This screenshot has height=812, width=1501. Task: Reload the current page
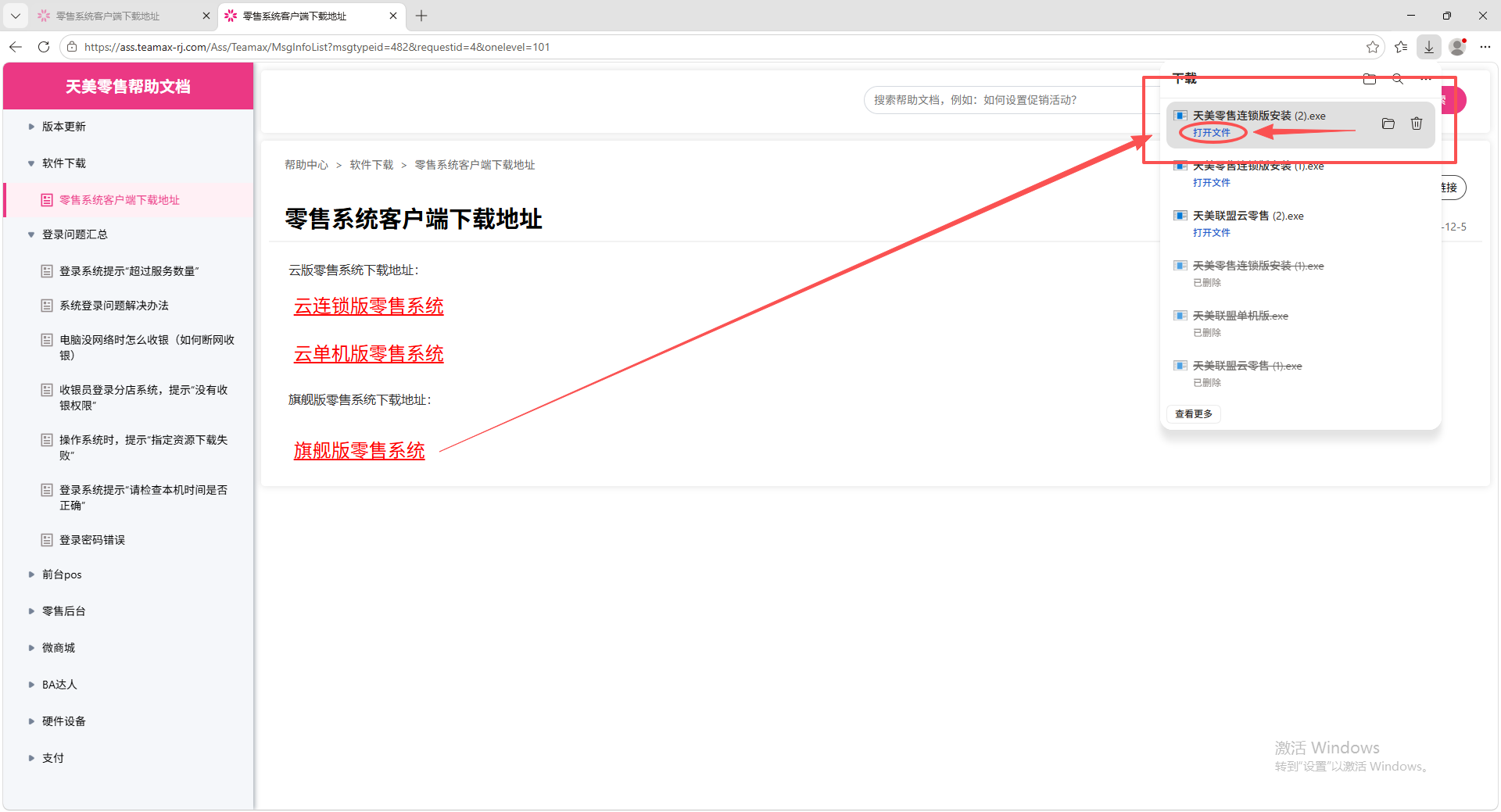44,47
